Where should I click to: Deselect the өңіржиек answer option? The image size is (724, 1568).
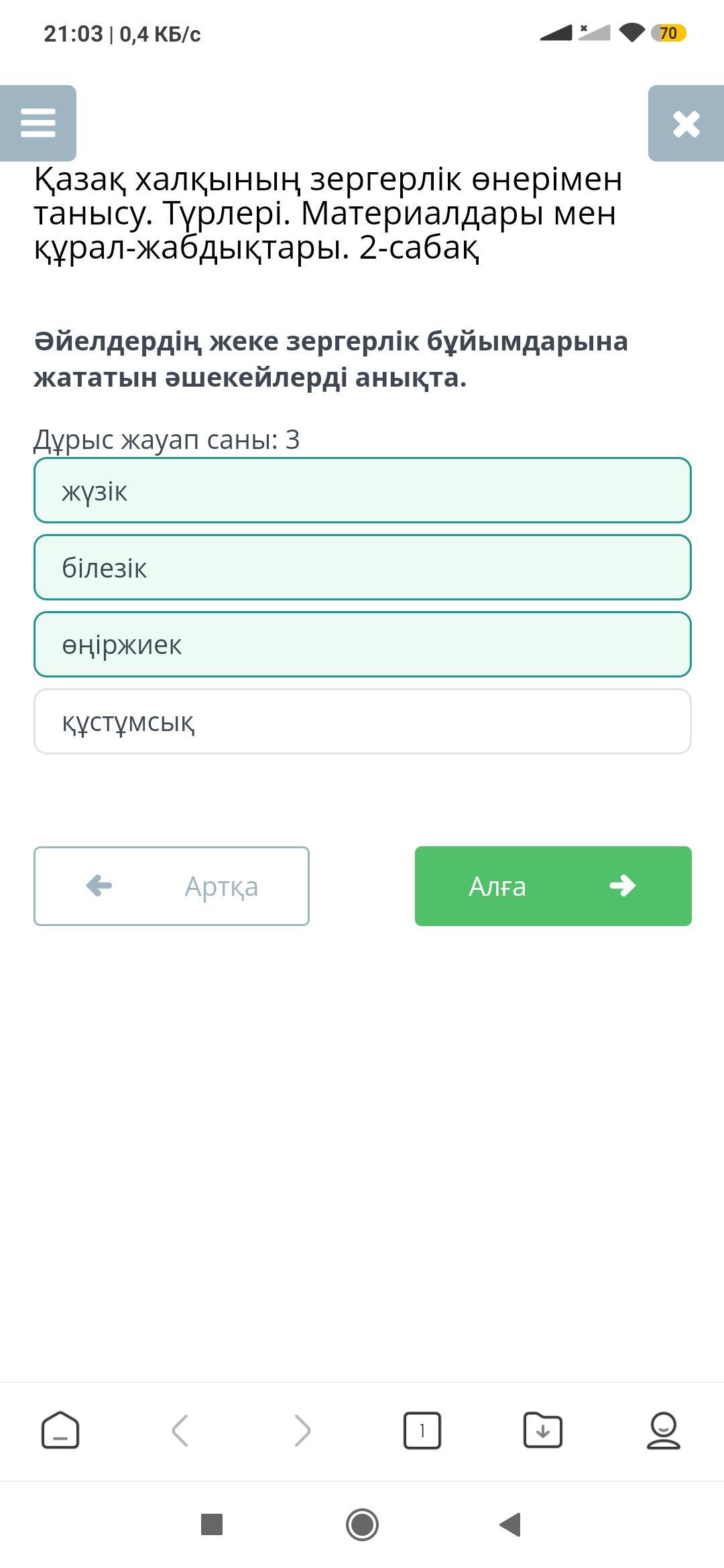tap(362, 645)
